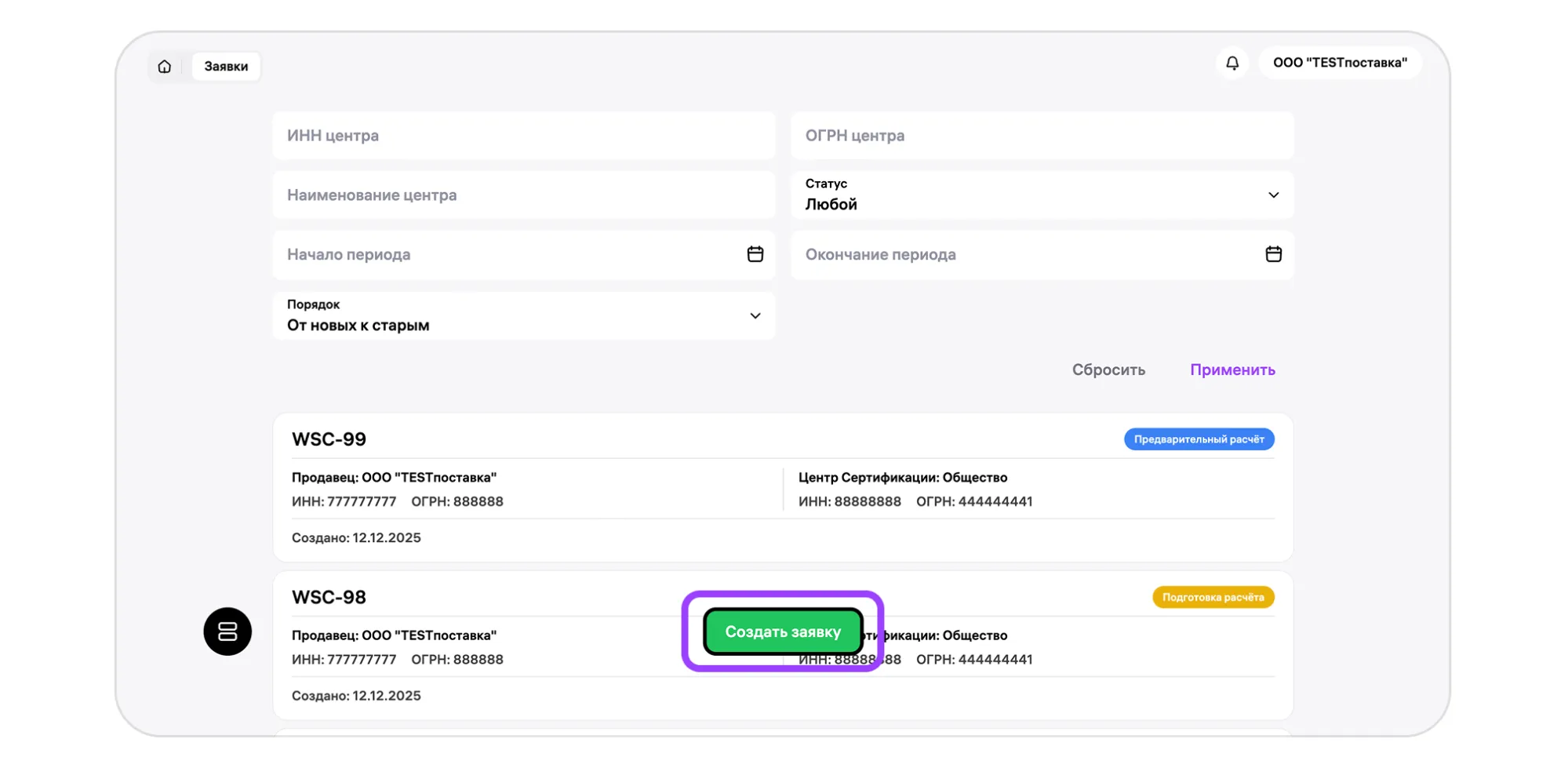This screenshot has height=768, width=1568.
Task: Click the black round menu icon
Action: tap(227, 632)
